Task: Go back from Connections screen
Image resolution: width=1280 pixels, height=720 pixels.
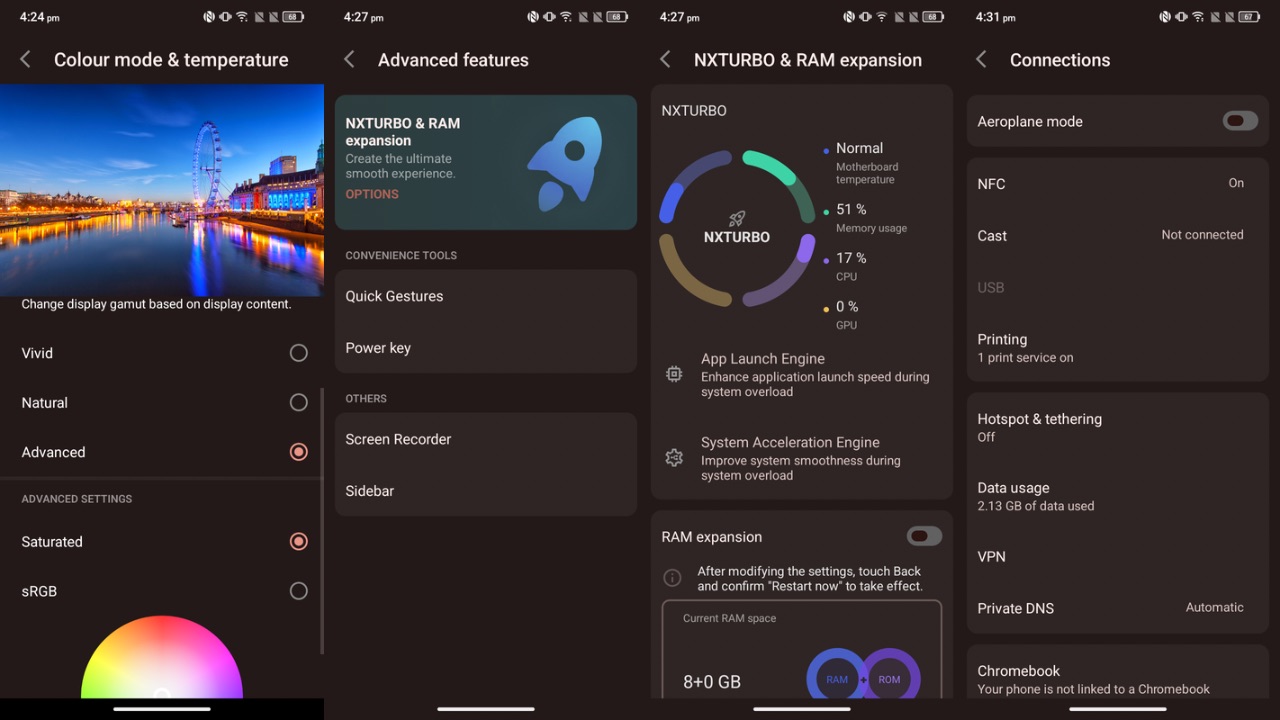Action: point(981,60)
